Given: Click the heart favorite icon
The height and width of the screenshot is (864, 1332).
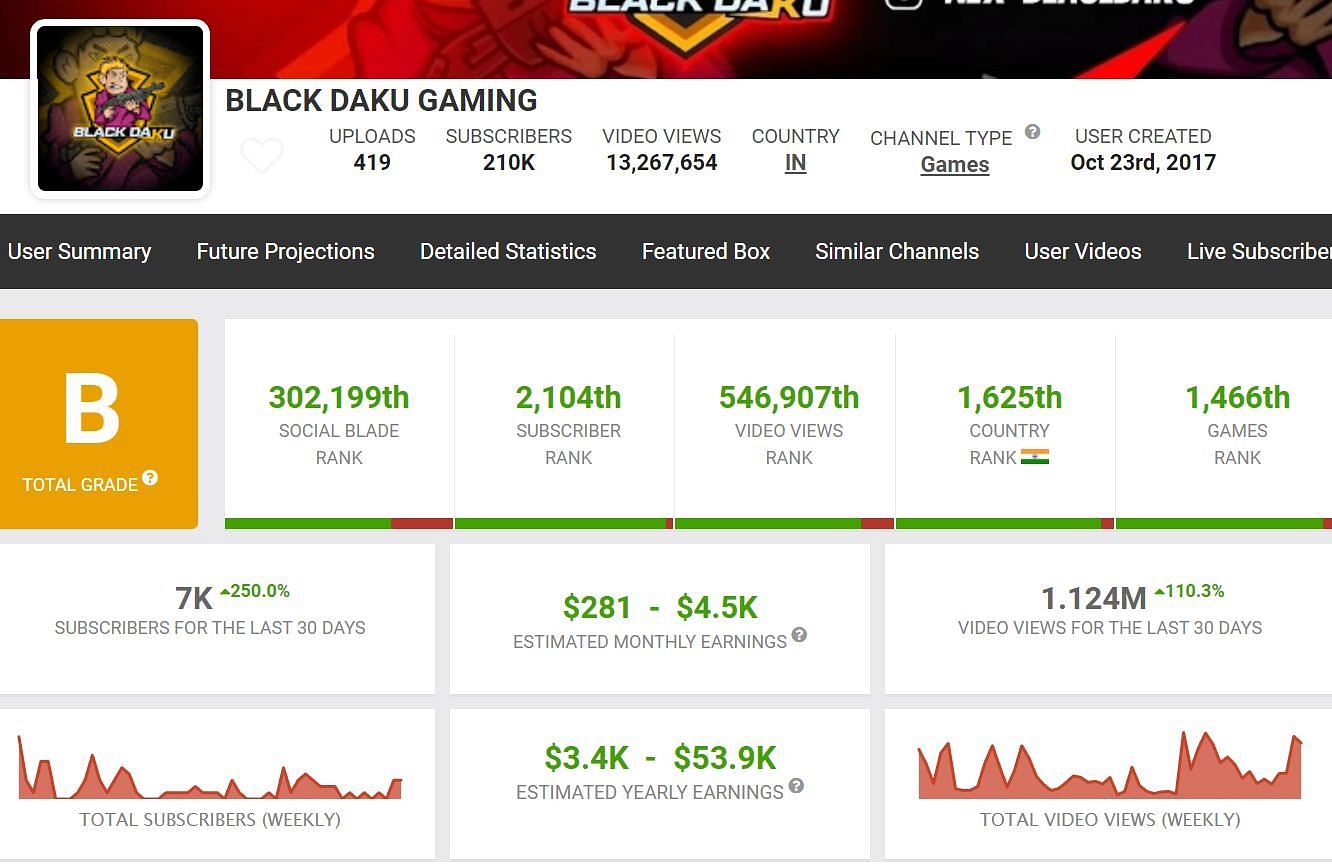Looking at the screenshot, I should click(x=262, y=156).
